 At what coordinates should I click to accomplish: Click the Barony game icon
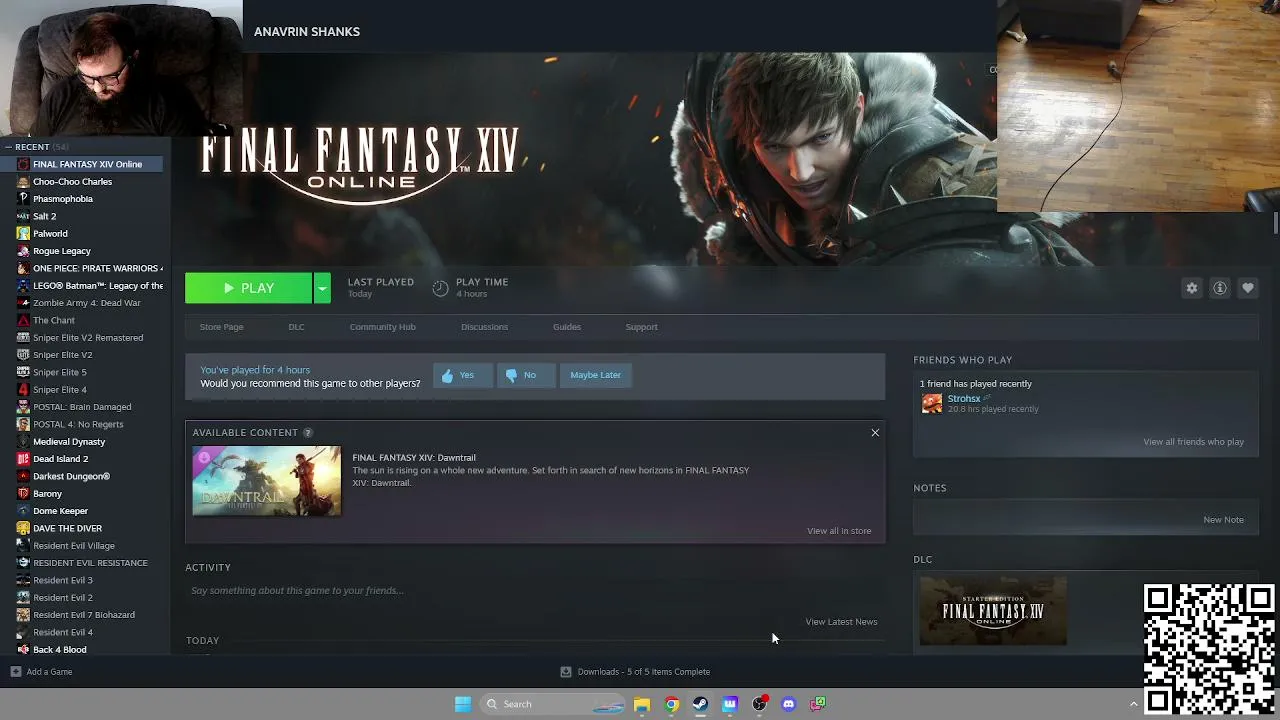click(x=23, y=494)
